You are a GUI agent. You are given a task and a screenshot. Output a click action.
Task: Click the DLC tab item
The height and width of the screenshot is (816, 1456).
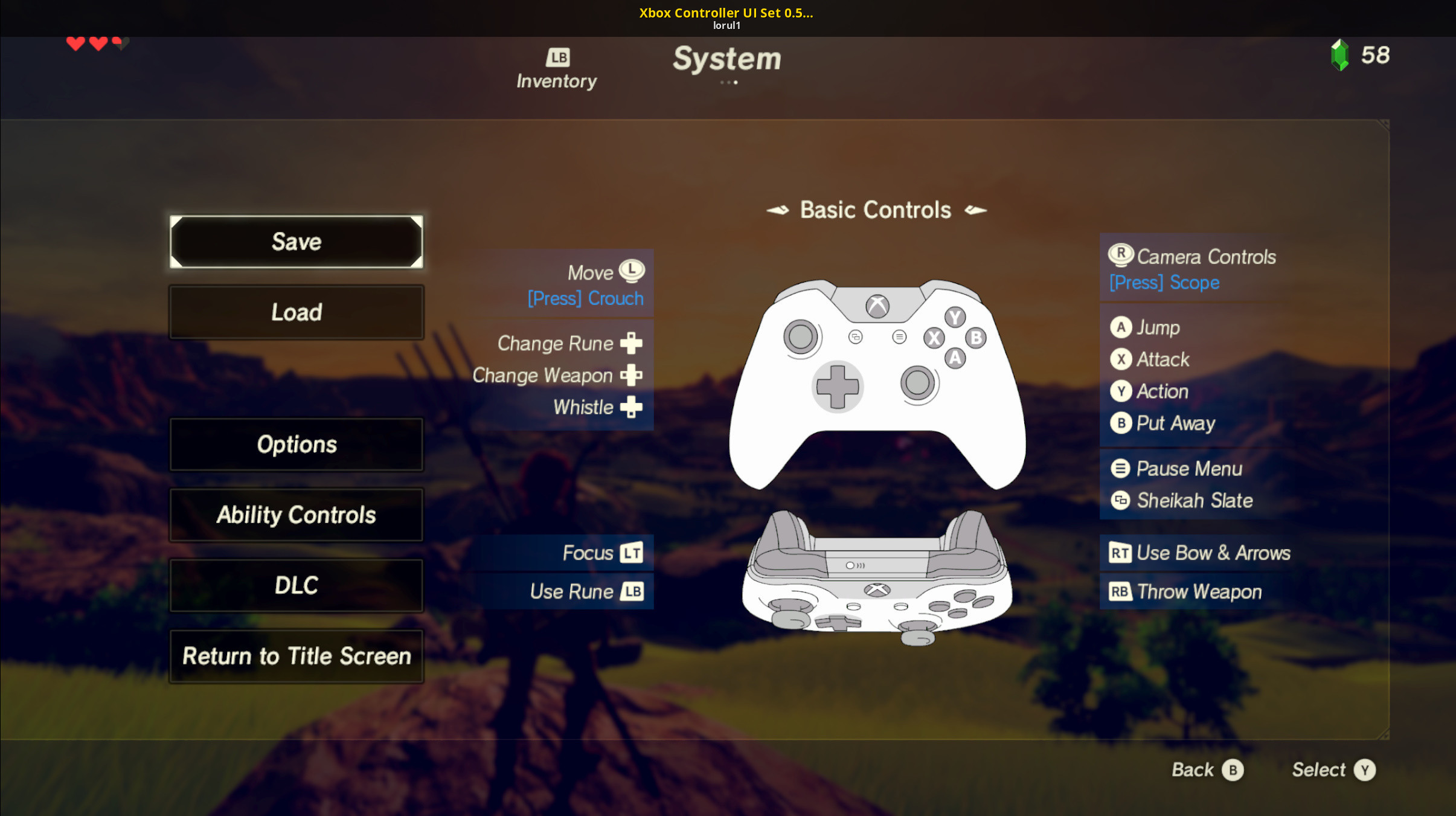pyautogui.click(x=296, y=585)
